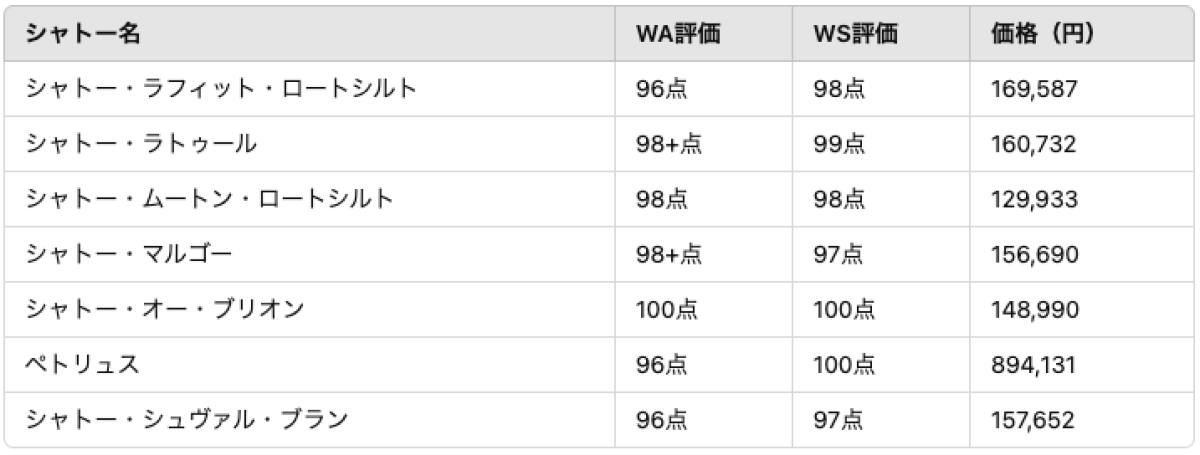Select the WS評価 column header
The height and width of the screenshot is (455, 1200).
click(x=855, y=34)
